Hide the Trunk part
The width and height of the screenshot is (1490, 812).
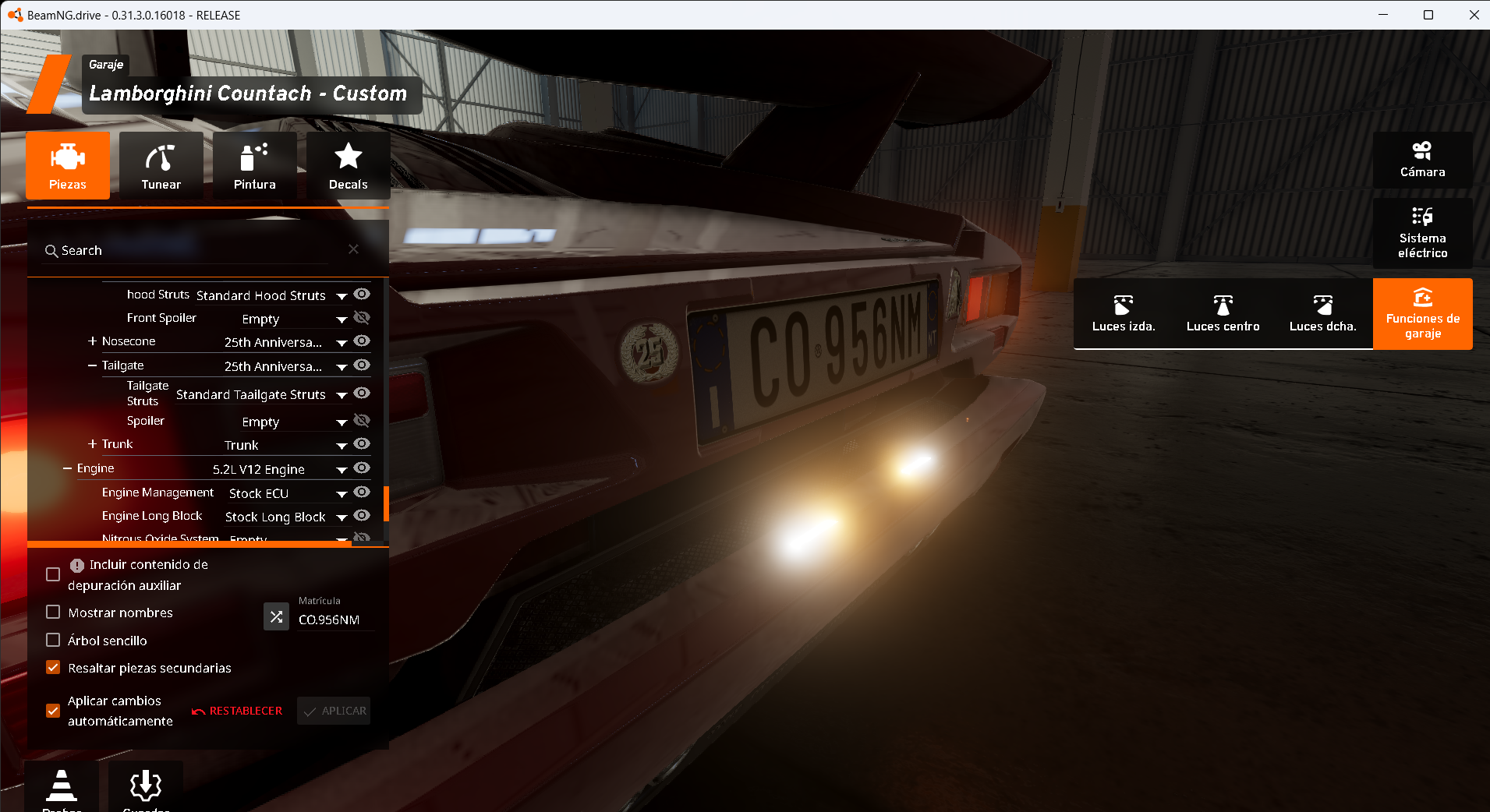pyautogui.click(x=362, y=443)
